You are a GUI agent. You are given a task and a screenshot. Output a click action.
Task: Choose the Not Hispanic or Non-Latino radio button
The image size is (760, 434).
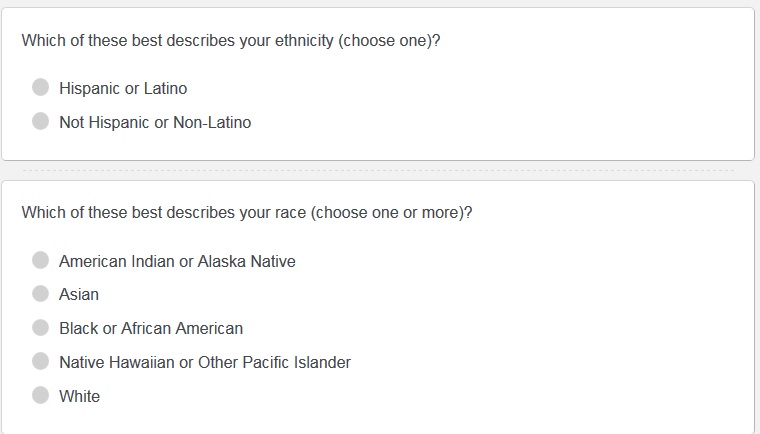[40, 122]
